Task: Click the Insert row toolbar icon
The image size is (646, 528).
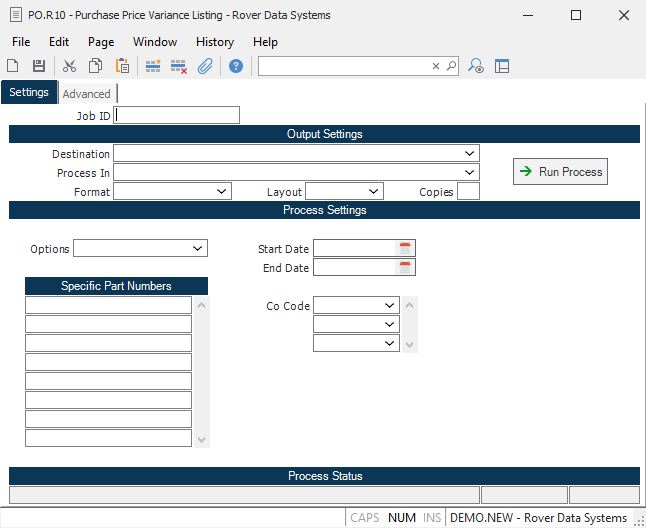Action: pos(153,66)
